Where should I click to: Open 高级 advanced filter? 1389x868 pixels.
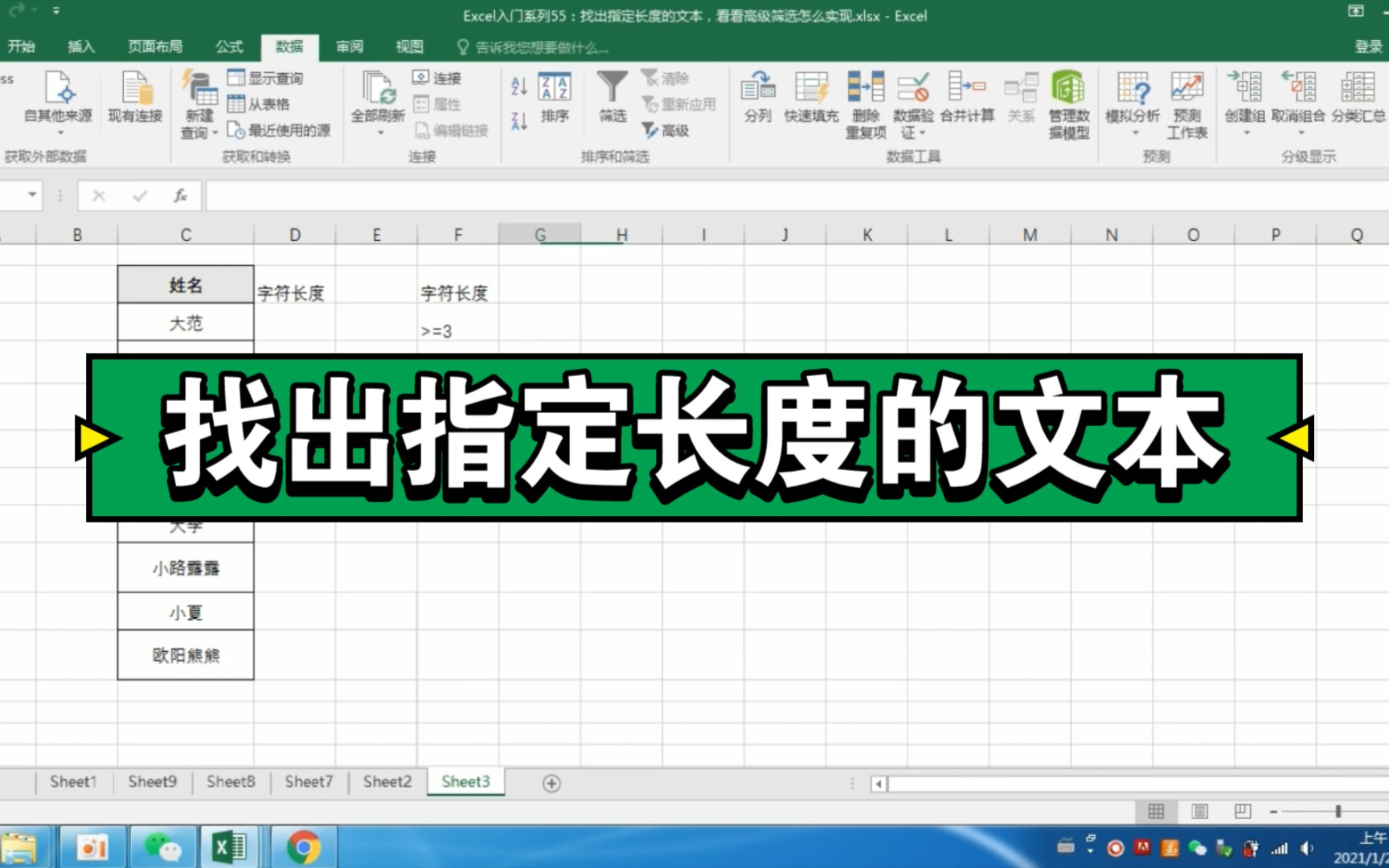coord(674,131)
